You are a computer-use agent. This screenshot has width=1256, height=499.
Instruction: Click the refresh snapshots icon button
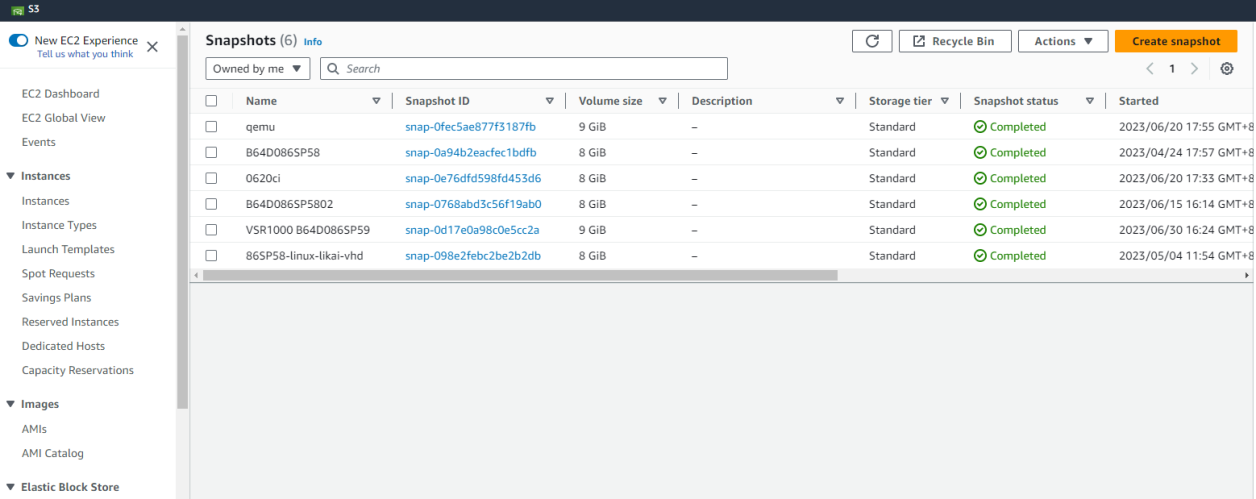click(x=872, y=41)
